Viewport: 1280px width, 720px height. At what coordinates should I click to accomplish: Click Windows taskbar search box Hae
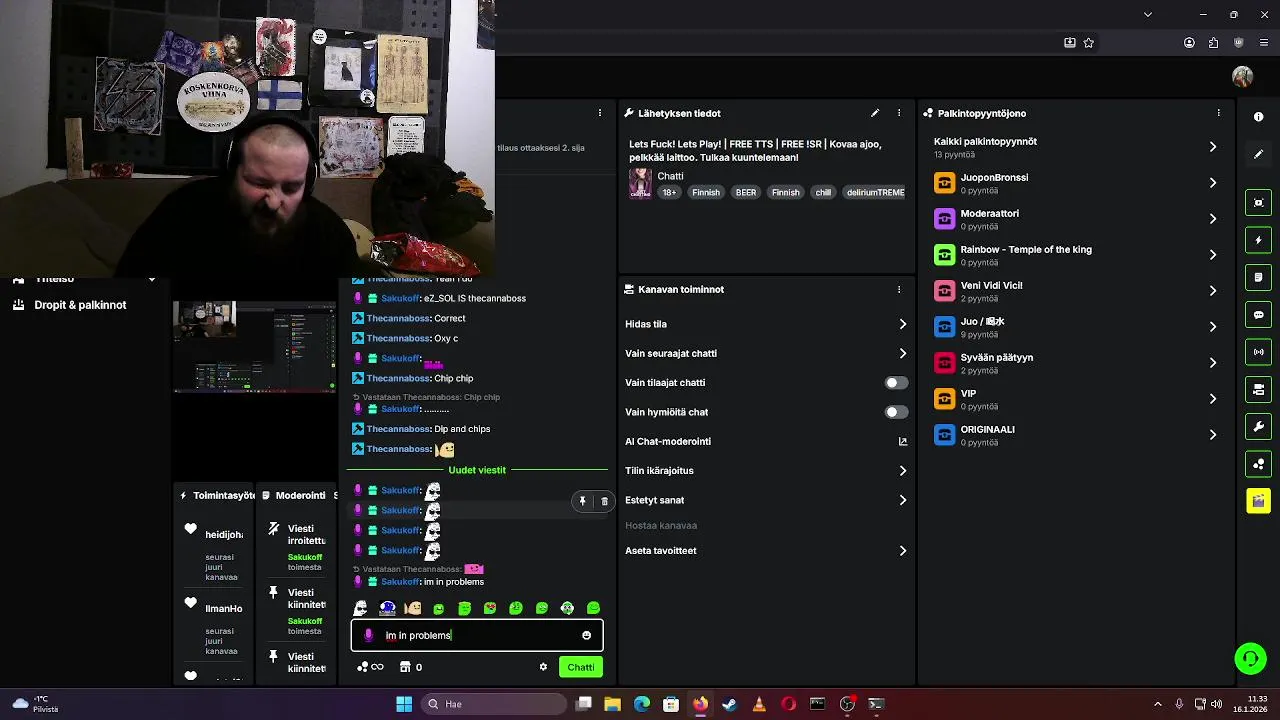tap(493, 704)
